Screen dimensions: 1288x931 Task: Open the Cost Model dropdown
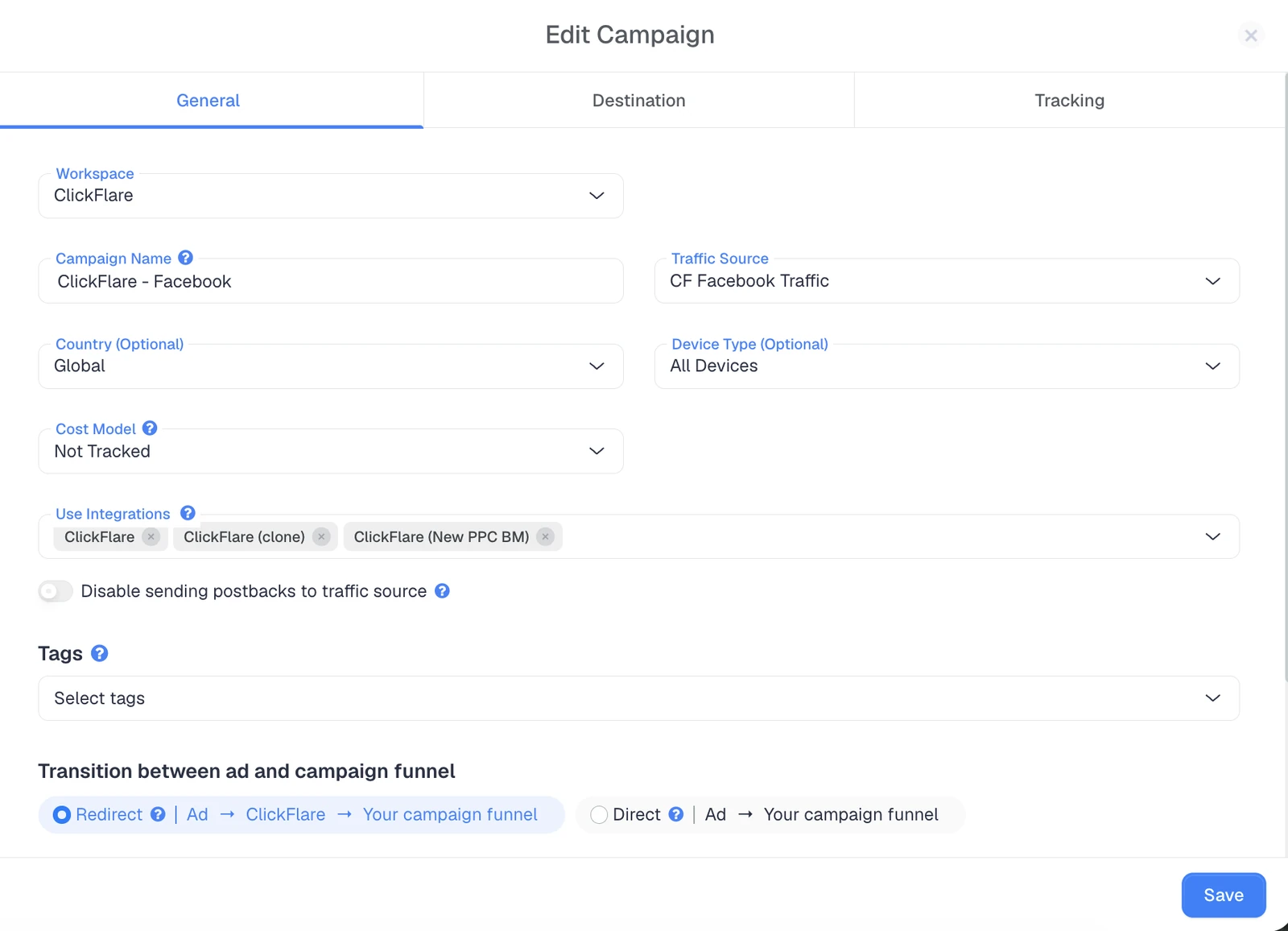point(331,451)
